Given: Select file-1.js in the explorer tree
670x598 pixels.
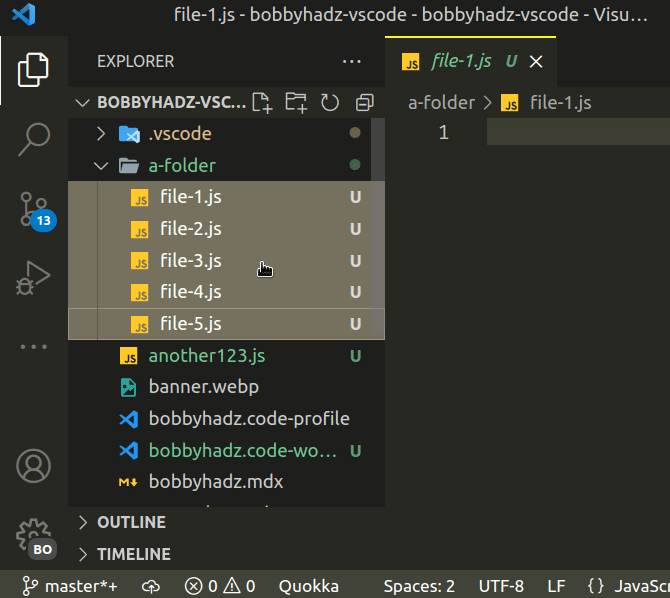Looking at the screenshot, I should [x=226, y=197].
